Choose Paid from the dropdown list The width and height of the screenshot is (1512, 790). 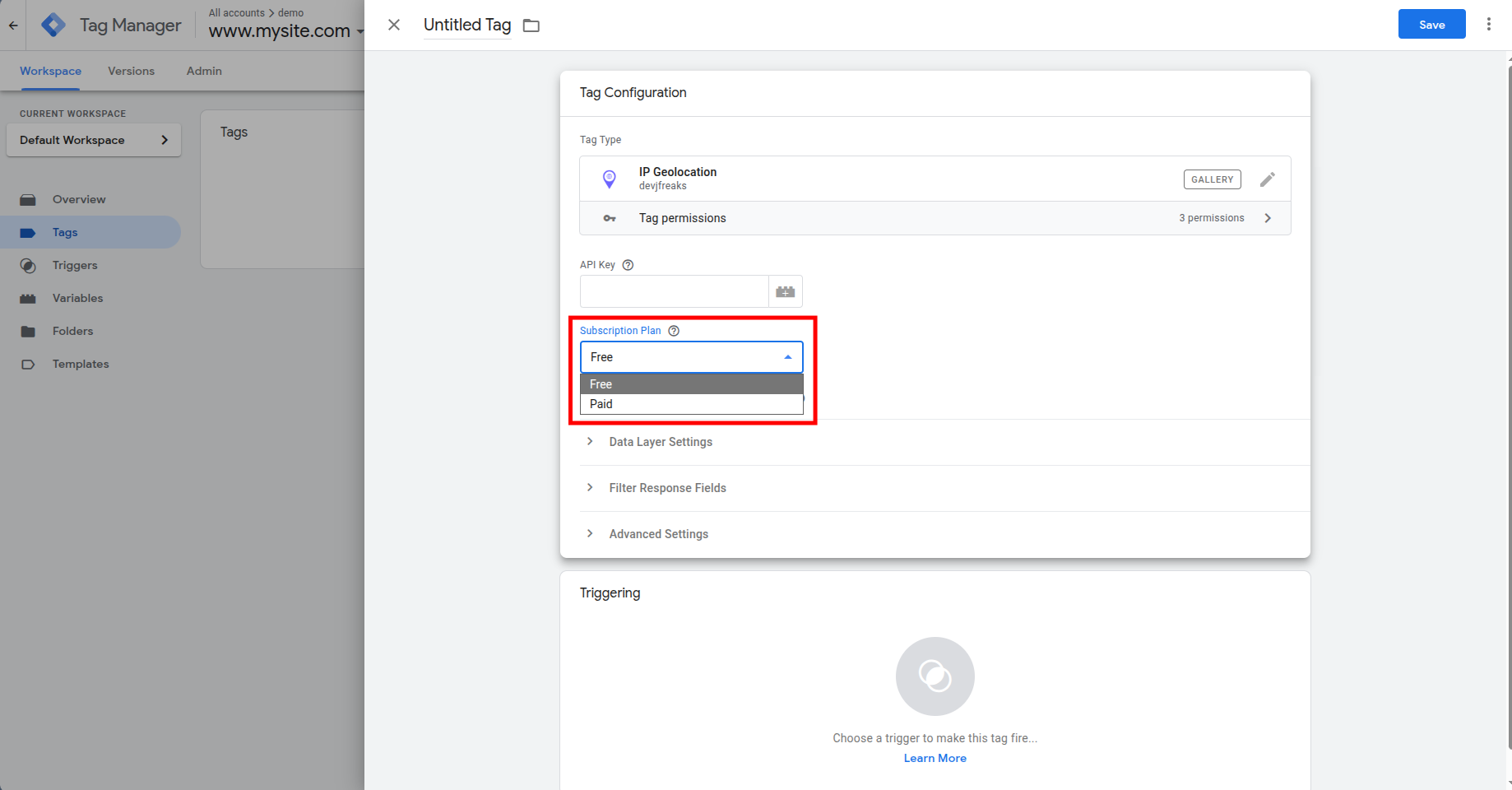tap(692, 404)
